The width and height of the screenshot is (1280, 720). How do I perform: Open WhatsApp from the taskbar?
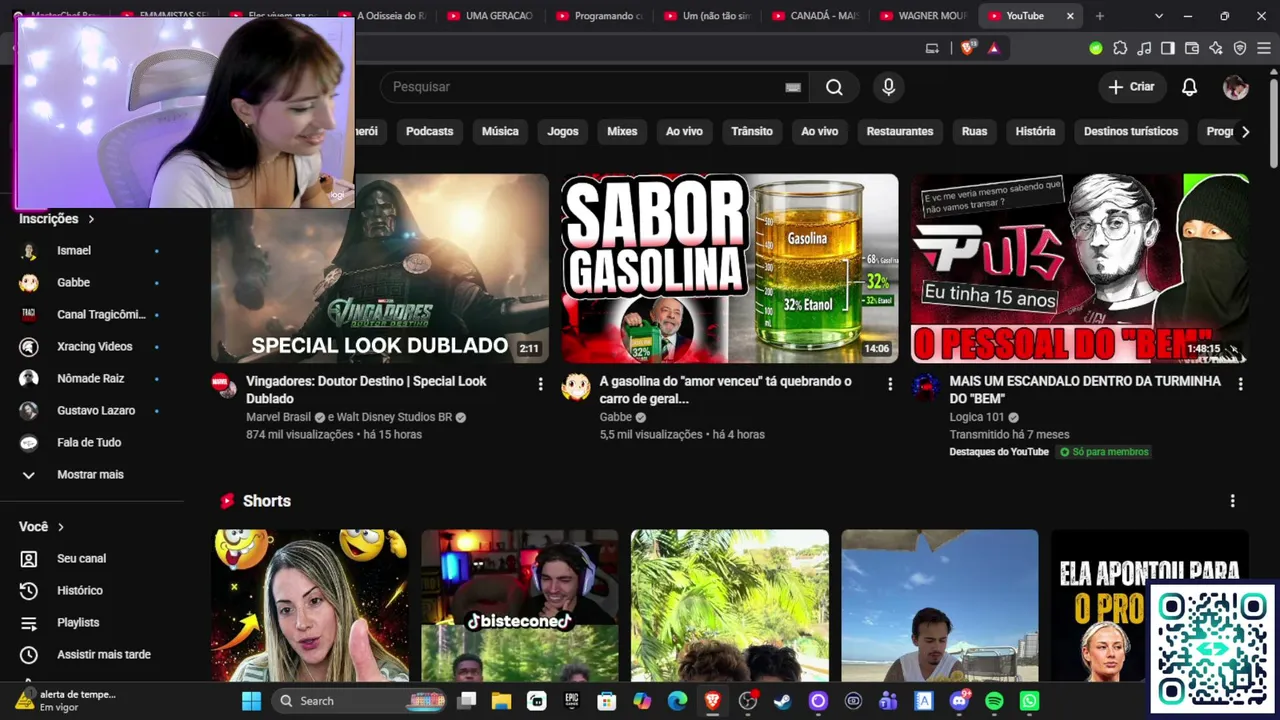[1030, 701]
